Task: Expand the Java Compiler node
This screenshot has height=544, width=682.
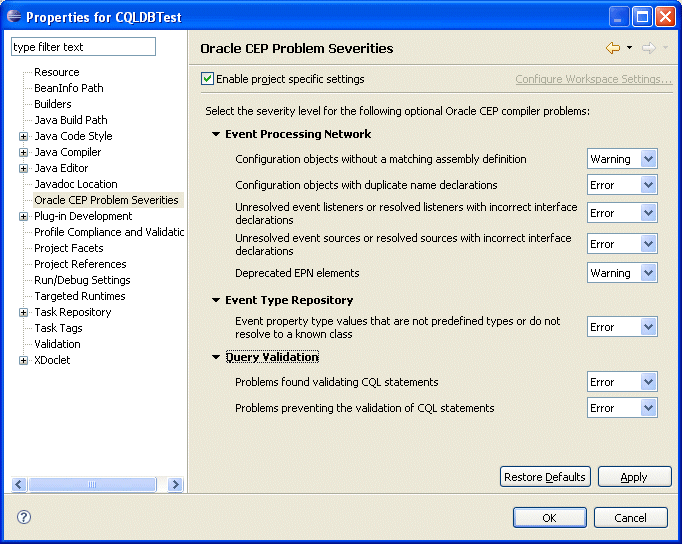Action: [23, 153]
